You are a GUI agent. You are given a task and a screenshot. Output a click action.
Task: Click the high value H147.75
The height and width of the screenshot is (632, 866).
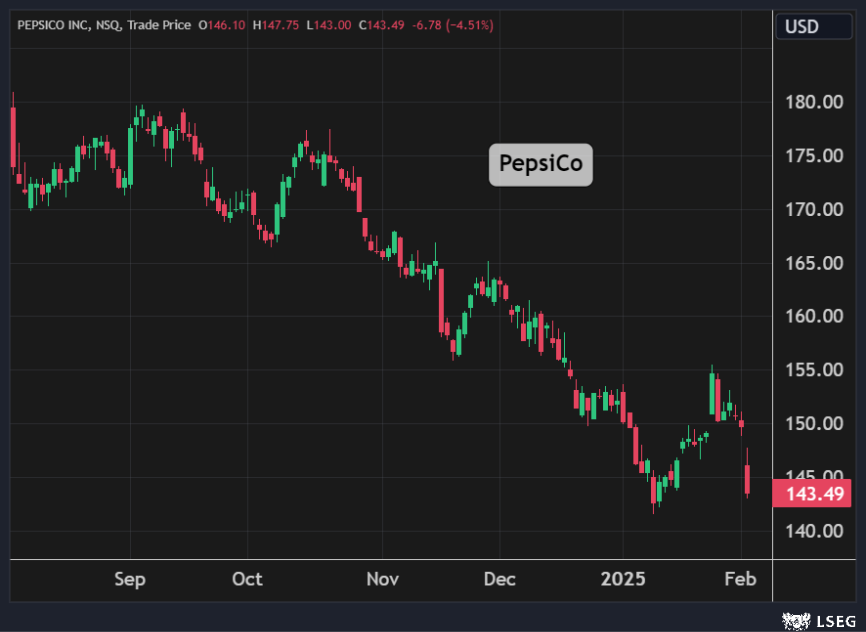[x=276, y=25]
